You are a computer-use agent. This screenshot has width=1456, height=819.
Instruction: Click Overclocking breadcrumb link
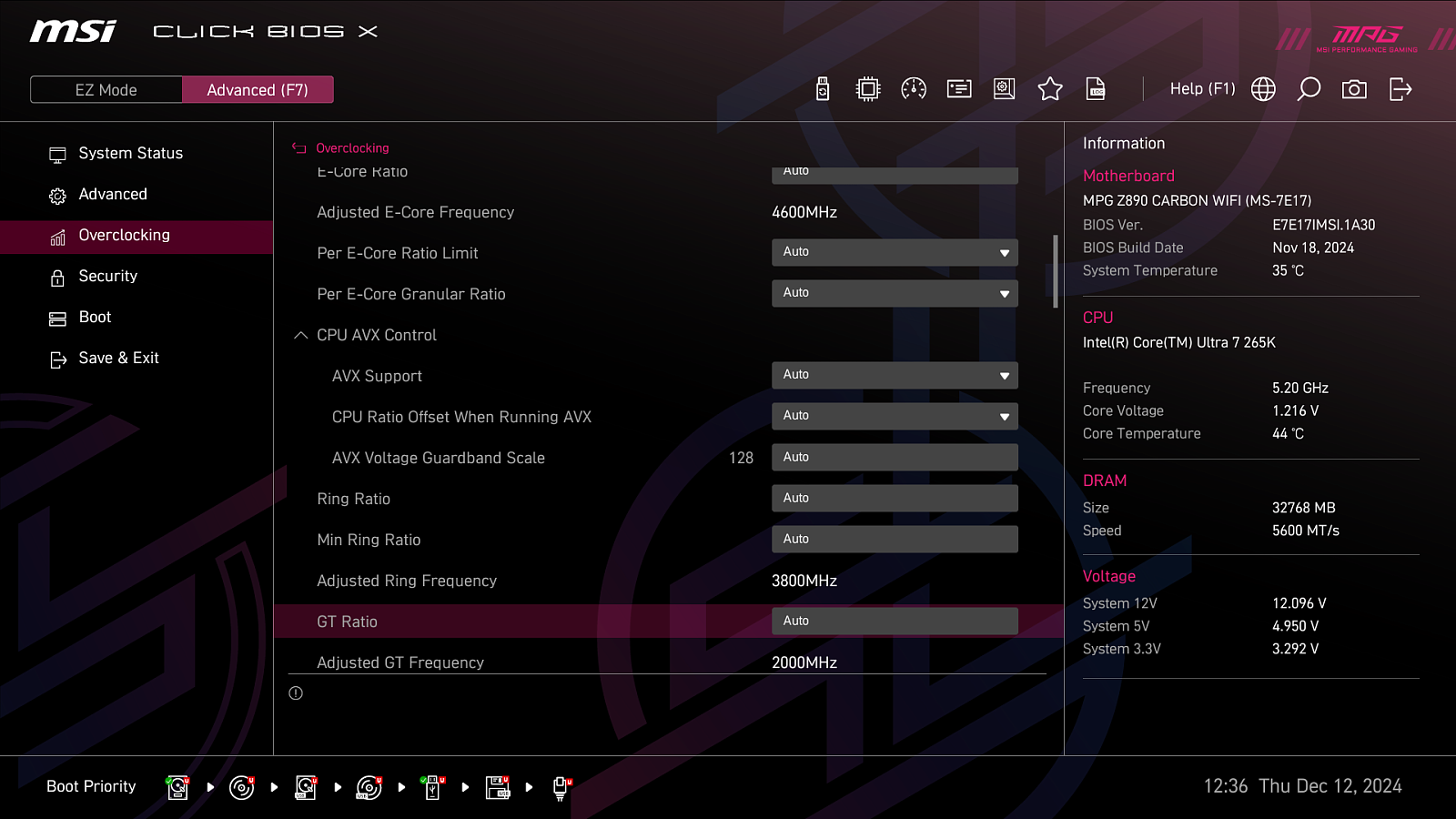click(x=352, y=148)
